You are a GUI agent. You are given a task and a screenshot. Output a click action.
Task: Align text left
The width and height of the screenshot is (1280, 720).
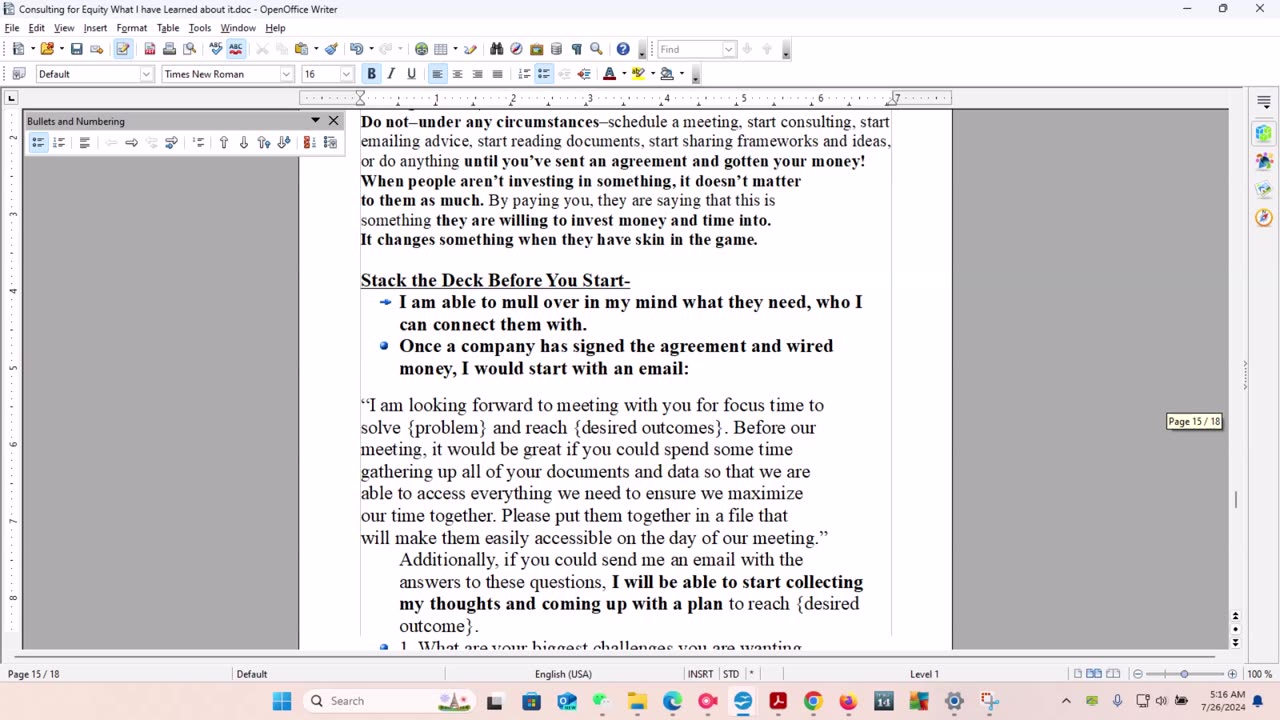click(x=437, y=74)
